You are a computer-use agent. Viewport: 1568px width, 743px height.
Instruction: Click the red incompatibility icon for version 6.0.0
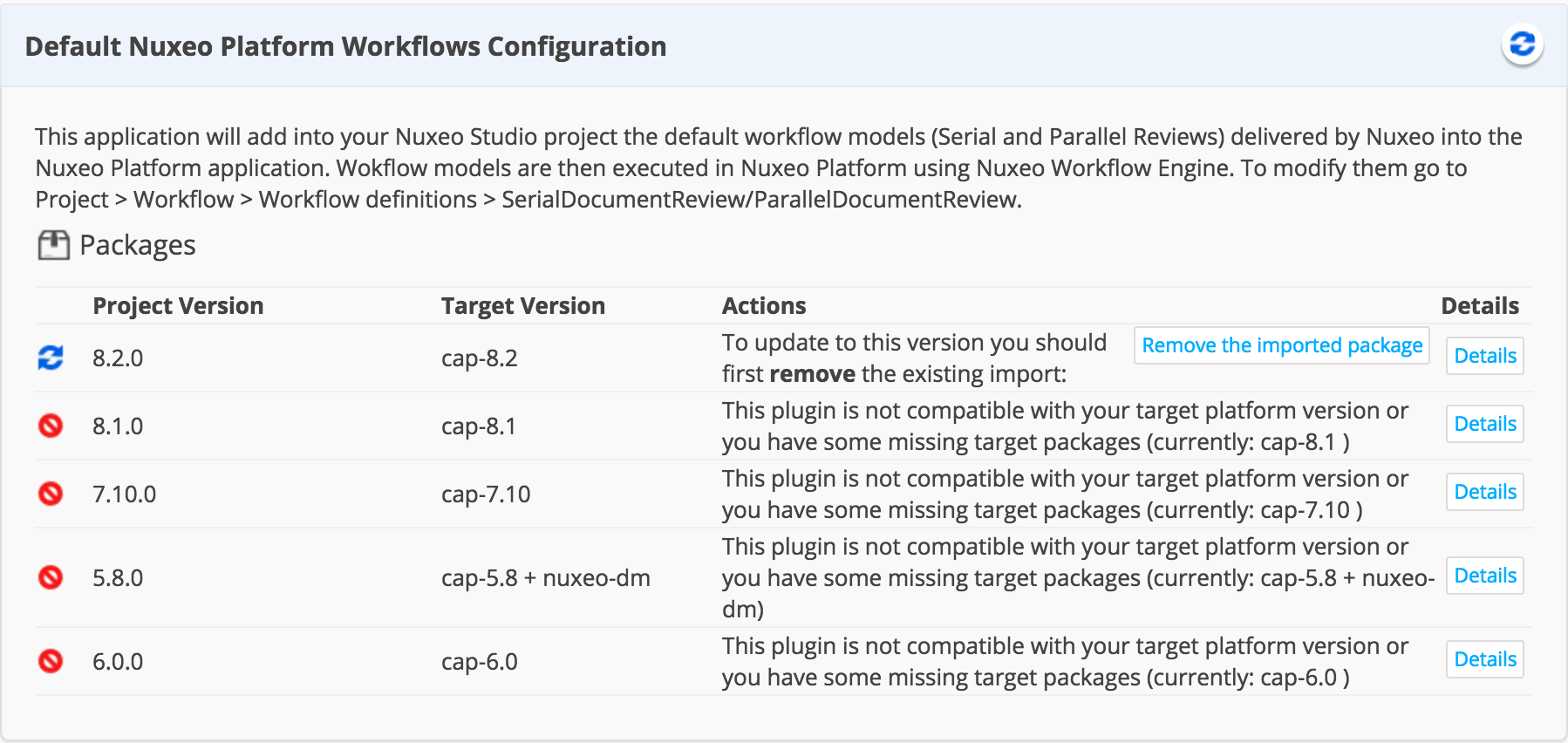point(51,661)
